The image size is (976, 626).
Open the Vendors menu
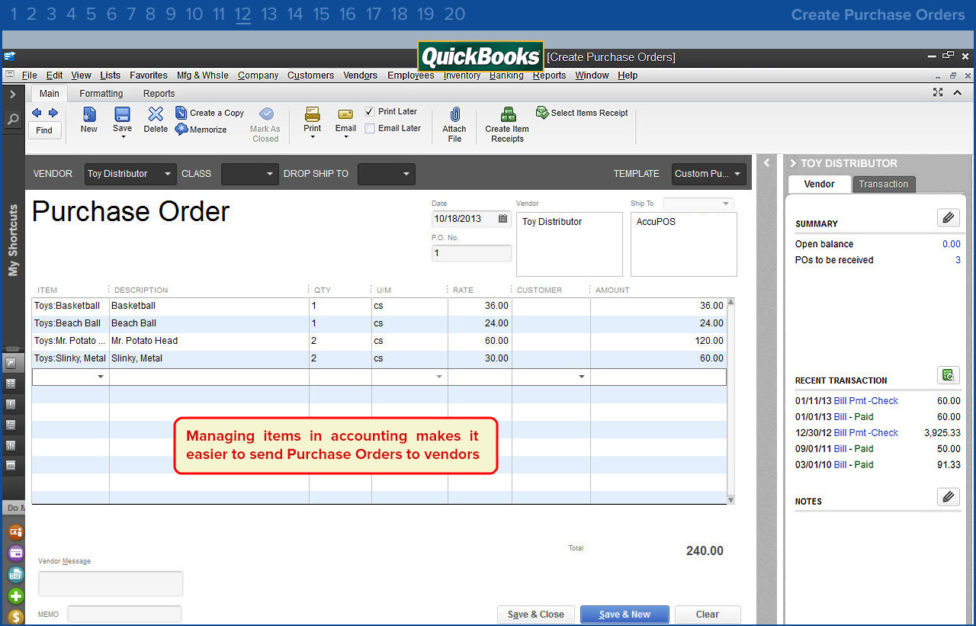pyautogui.click(x=360, y=75)
